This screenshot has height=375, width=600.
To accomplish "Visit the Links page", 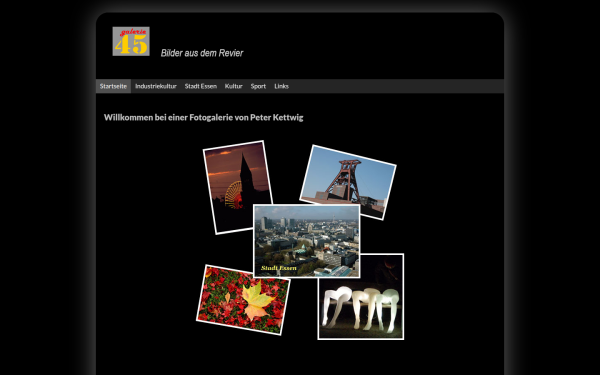I will tap(281, 86).
